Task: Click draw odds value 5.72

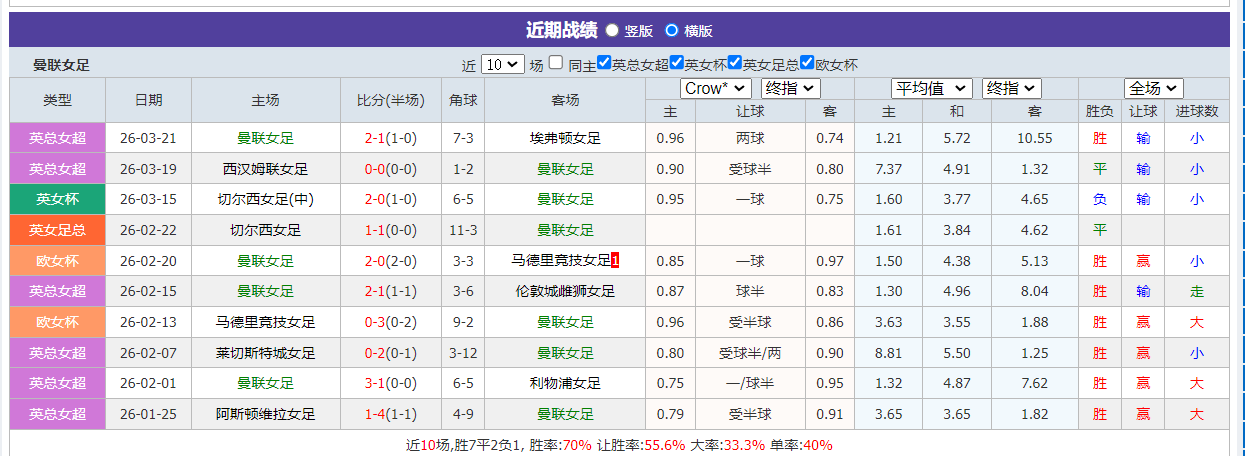Action: pos(957,138)
